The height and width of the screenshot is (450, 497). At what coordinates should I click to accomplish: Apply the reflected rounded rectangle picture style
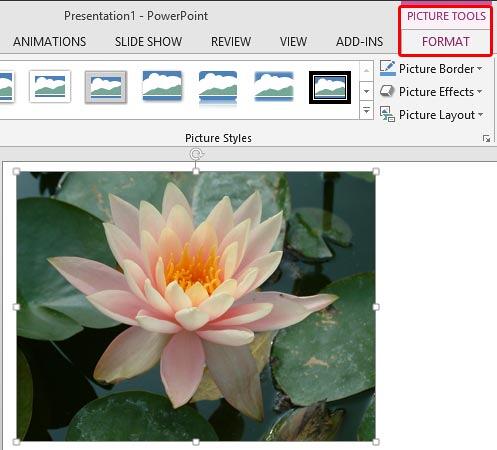coord(218,88)
